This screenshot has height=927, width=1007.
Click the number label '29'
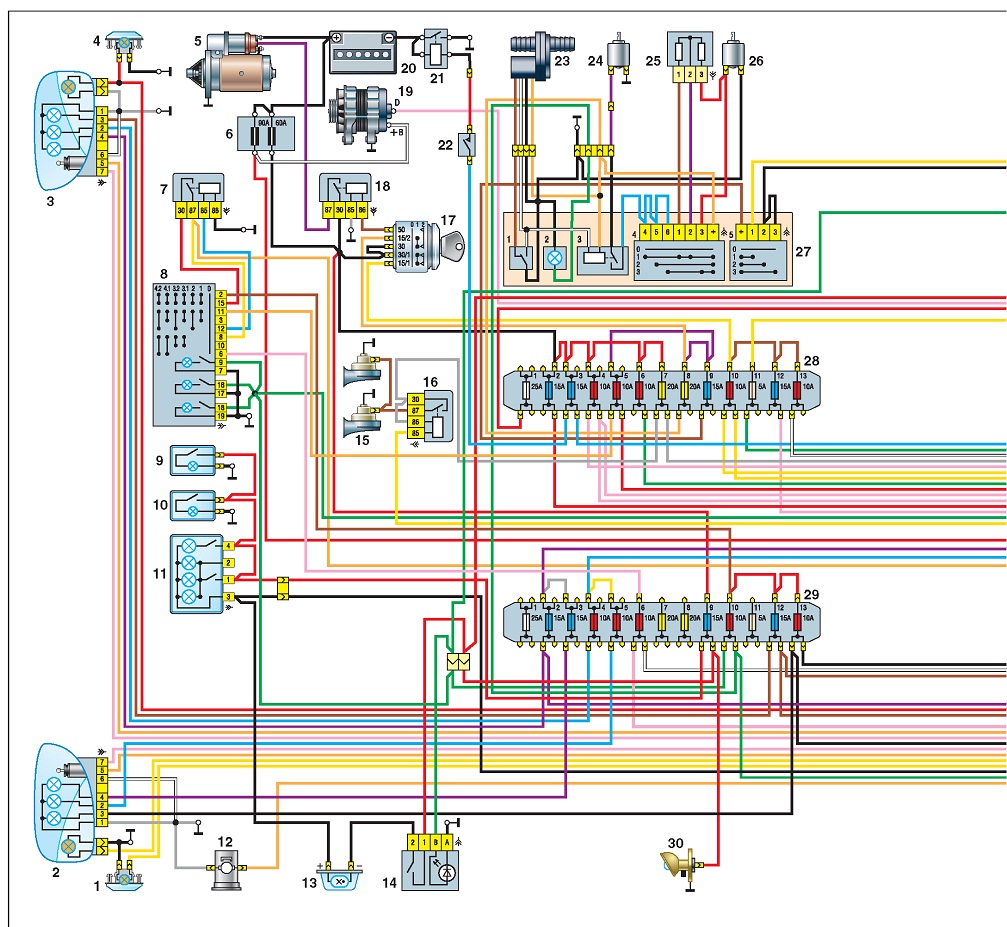coord(812,595)
